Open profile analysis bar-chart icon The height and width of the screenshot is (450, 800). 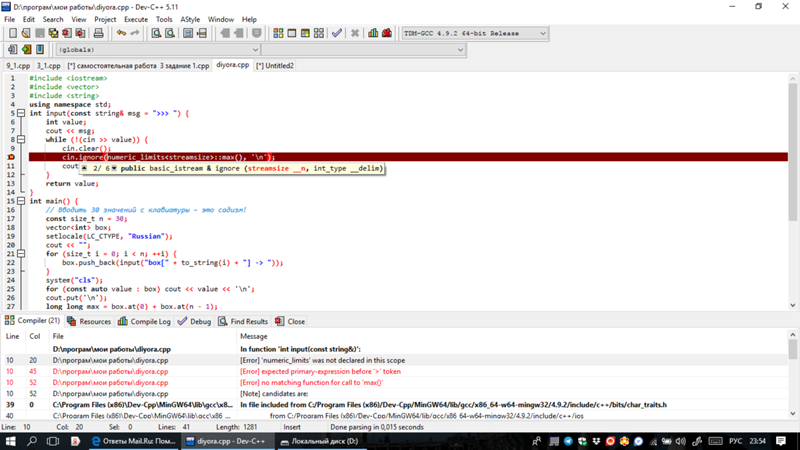pyautogui.click(x=373, y=33)
